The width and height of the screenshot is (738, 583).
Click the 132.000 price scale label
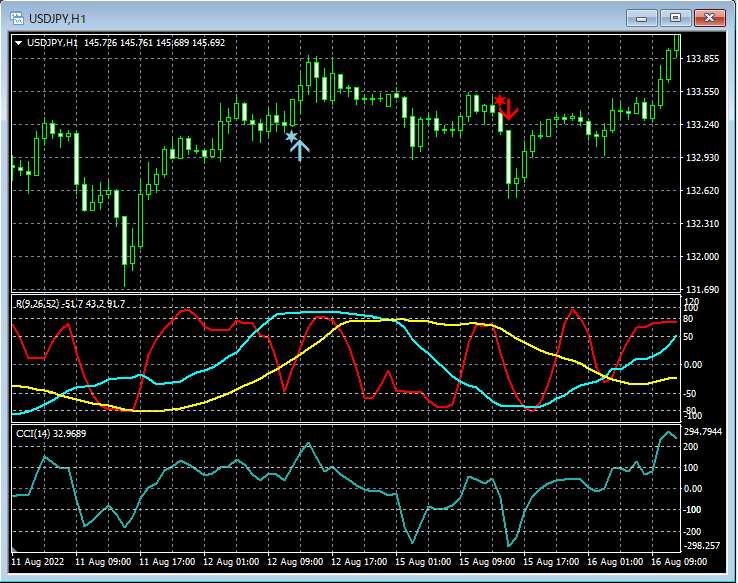[704, 256]
